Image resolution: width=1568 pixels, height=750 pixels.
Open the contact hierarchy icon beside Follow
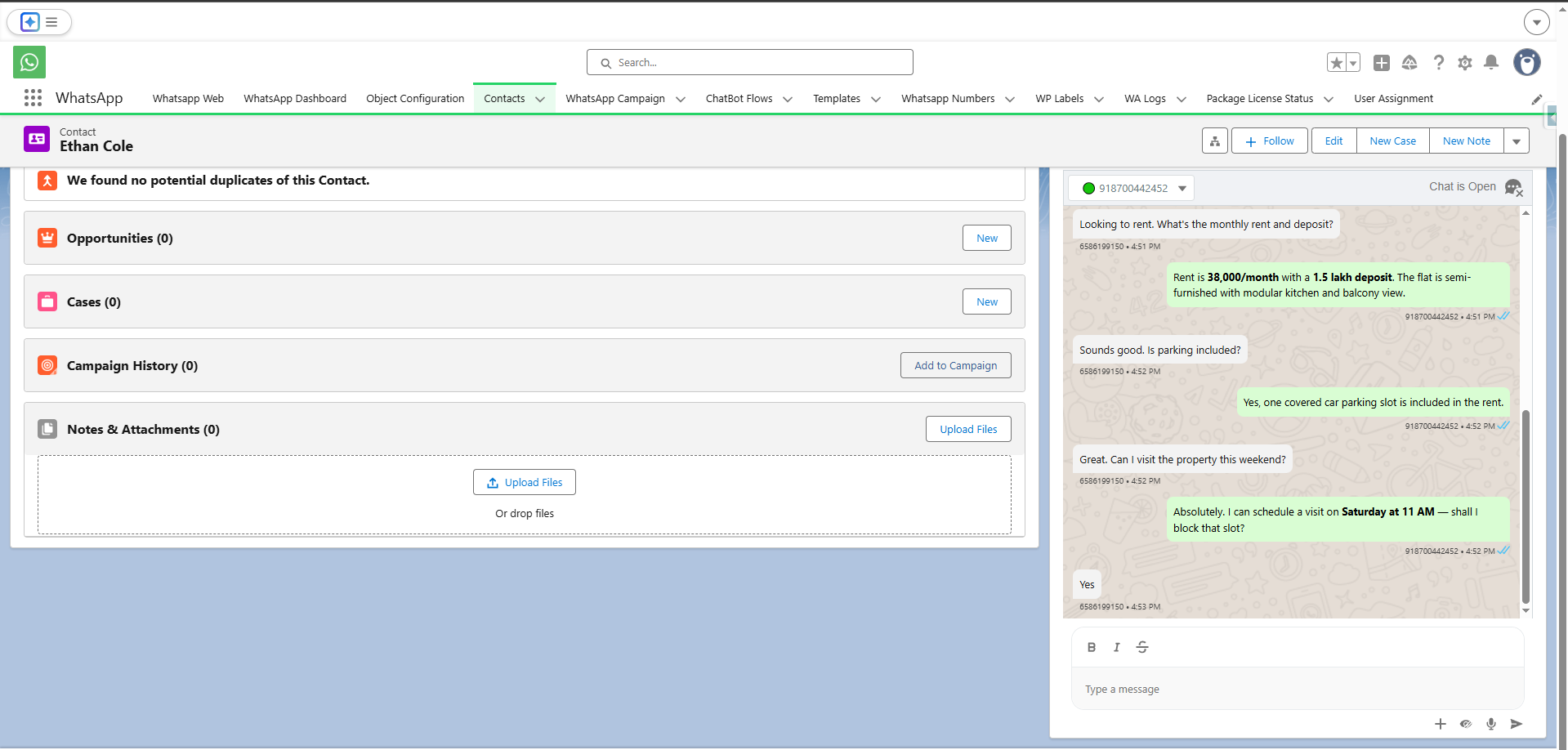(x=1214, y=141)
